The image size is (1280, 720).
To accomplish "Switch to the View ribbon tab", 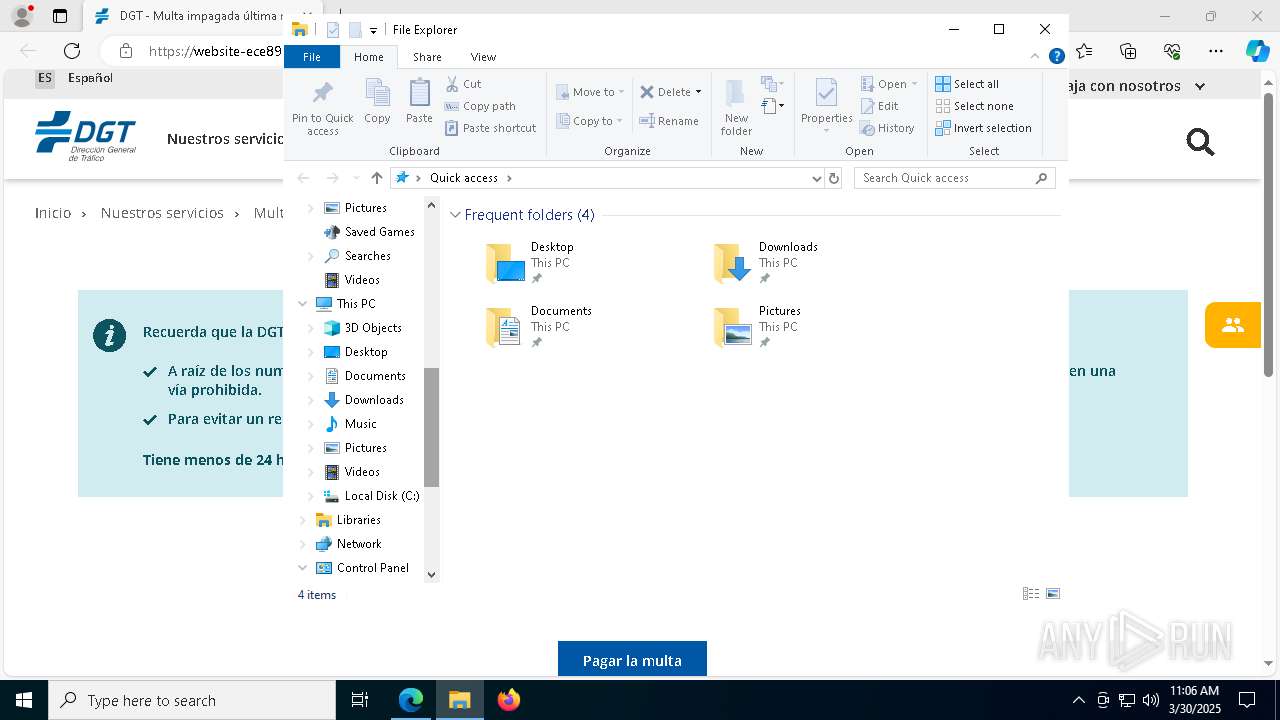I will (x=483, y=57).
